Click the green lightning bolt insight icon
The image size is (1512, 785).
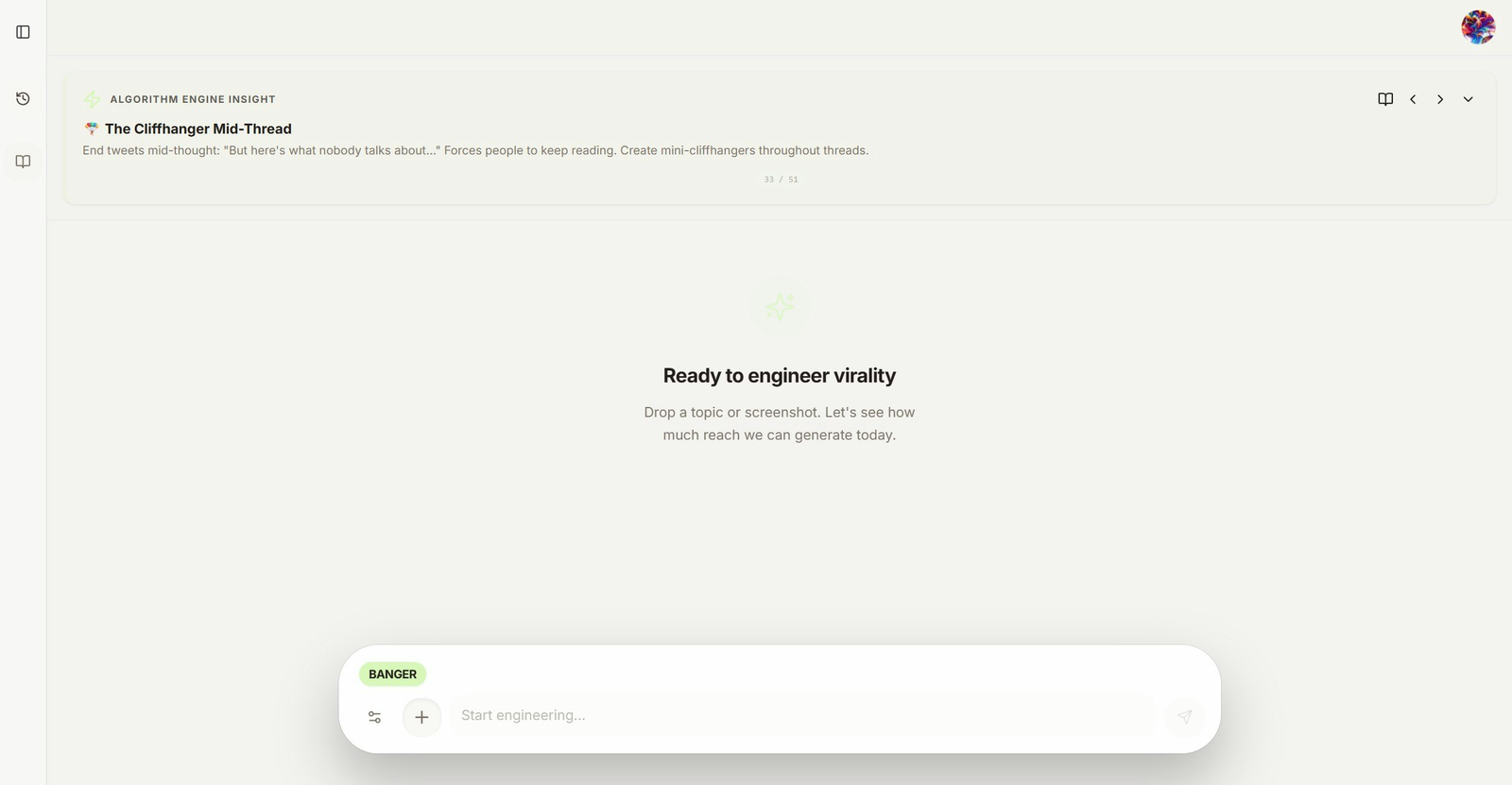tap(92, 99)
